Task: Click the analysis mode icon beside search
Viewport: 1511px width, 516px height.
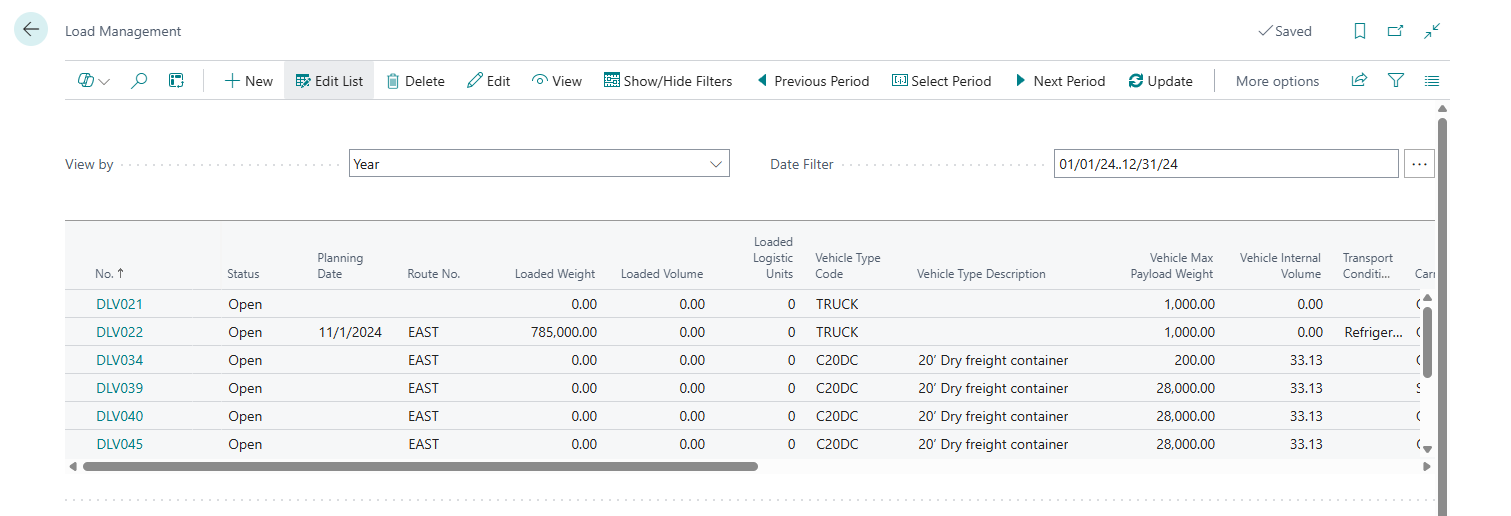Action: point(176,81)
